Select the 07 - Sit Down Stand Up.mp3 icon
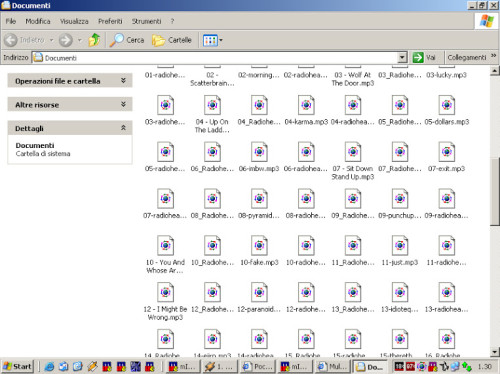 click(x=353, y=152)
